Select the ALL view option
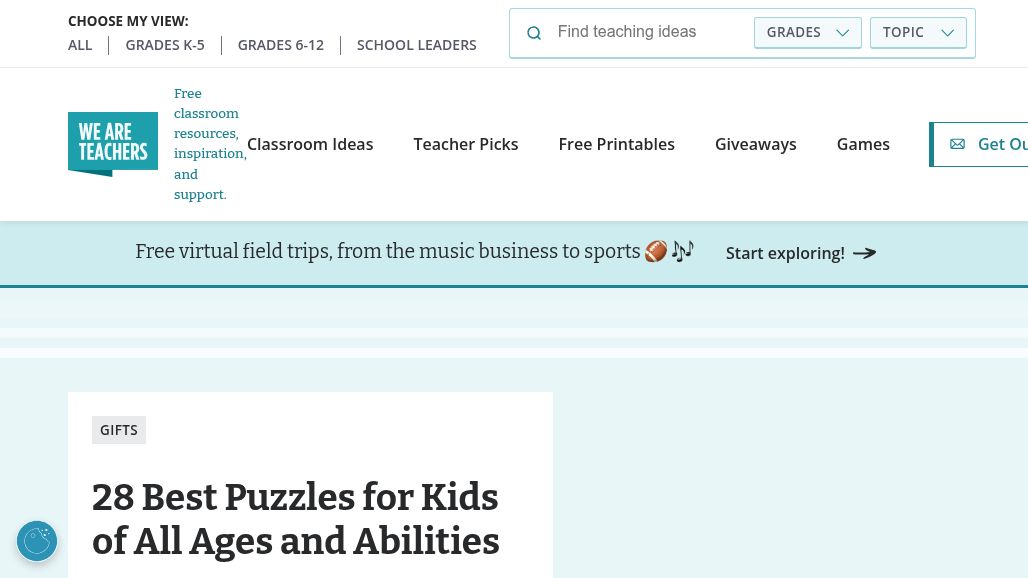The width and height of the screenshot is (1028, 578). (80, 45)
